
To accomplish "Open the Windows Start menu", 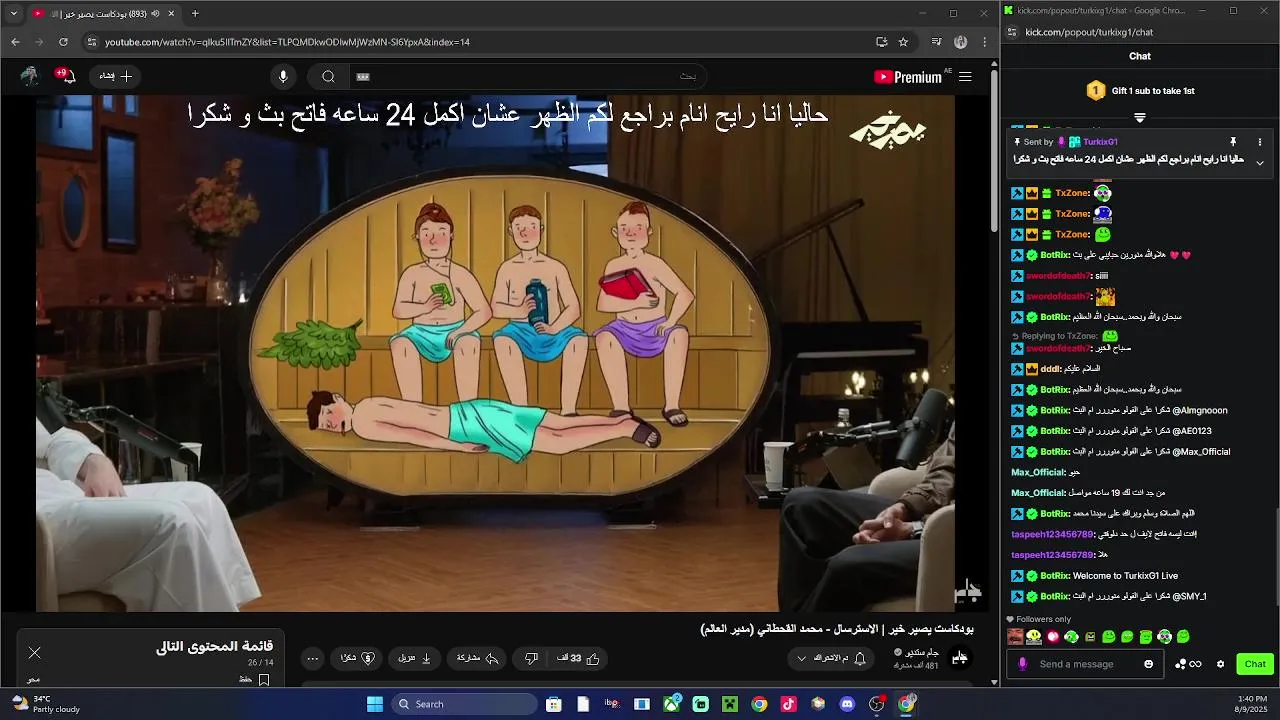I will [375, 704].
